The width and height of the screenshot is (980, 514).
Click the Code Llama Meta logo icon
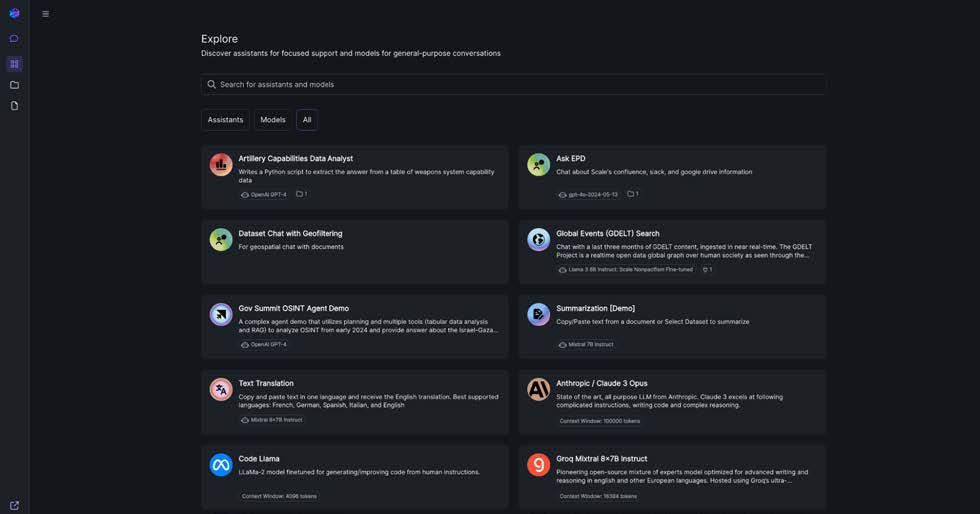pos(221,465)
